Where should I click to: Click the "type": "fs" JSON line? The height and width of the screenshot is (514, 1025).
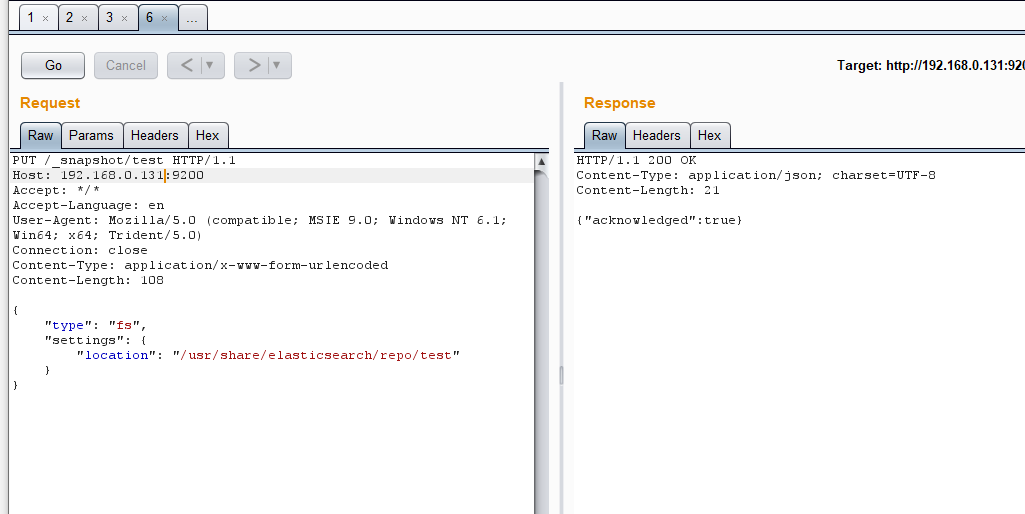tap(96, 326)
